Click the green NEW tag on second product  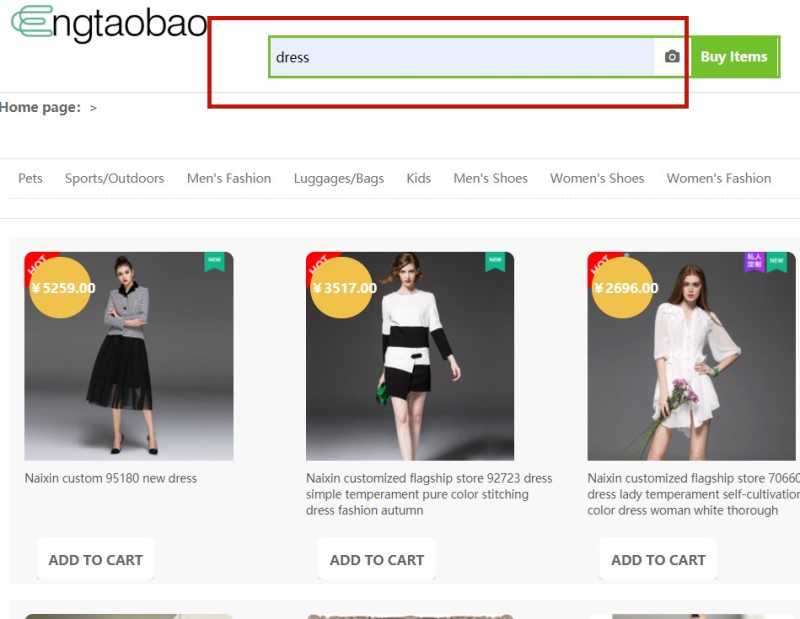495,261
